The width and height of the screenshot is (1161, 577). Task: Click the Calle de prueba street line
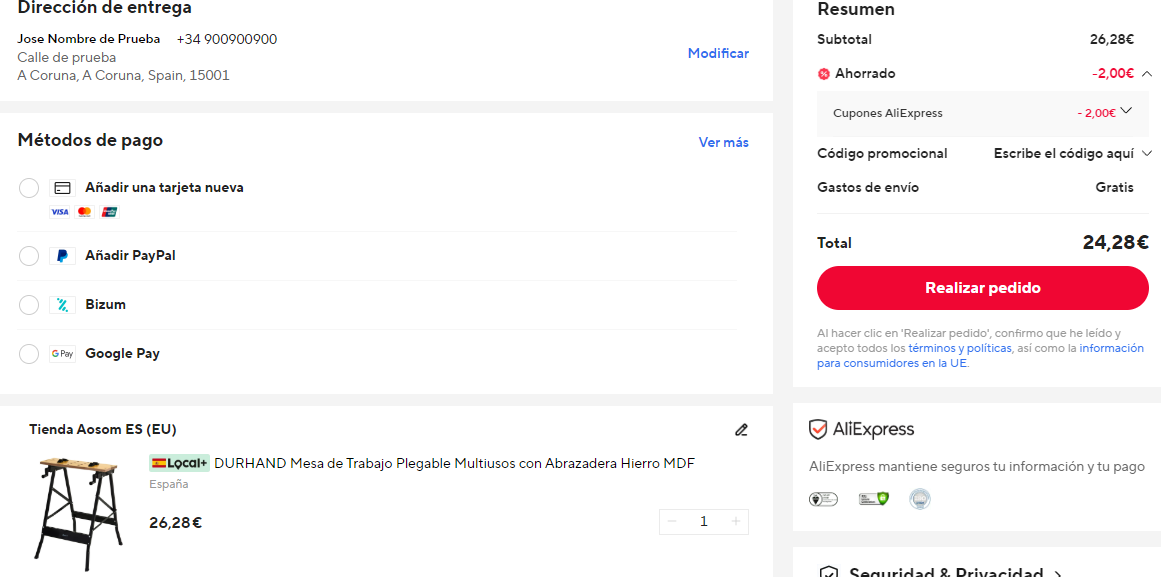(x=67, y=57)
